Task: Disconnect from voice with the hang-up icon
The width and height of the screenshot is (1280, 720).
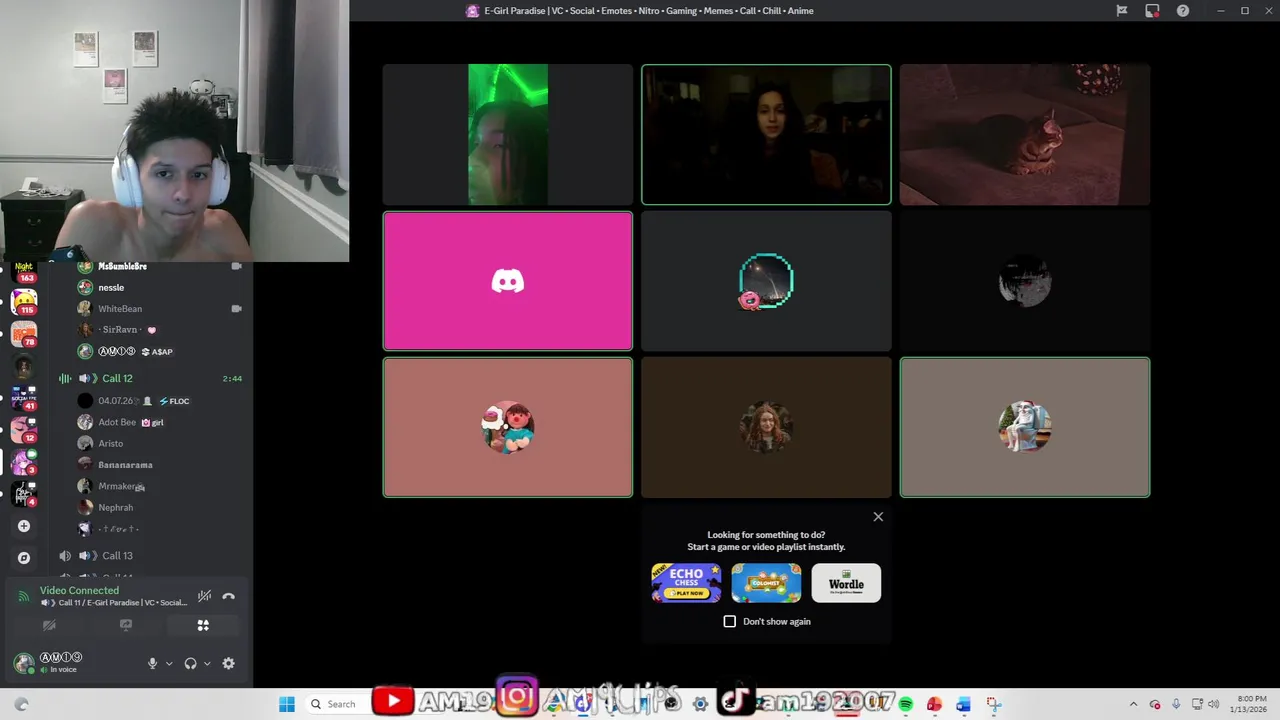Action: click(x=228, y=596)
